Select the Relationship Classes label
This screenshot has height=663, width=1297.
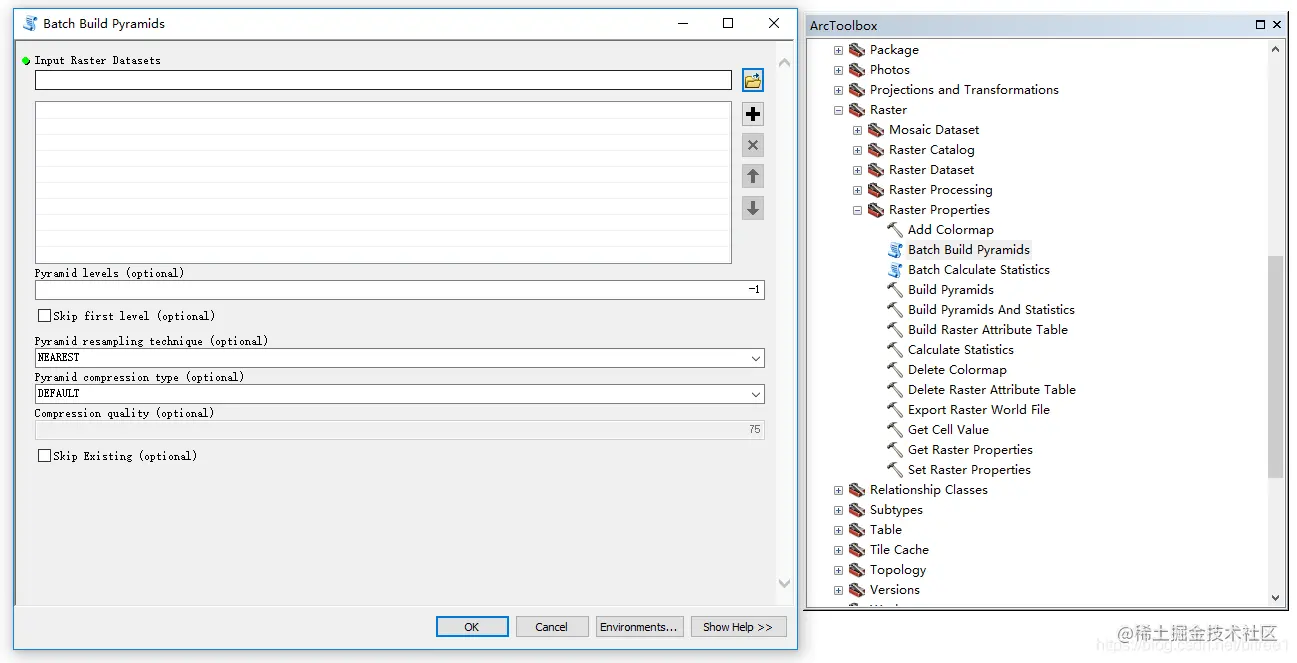[x=929, y=490]
